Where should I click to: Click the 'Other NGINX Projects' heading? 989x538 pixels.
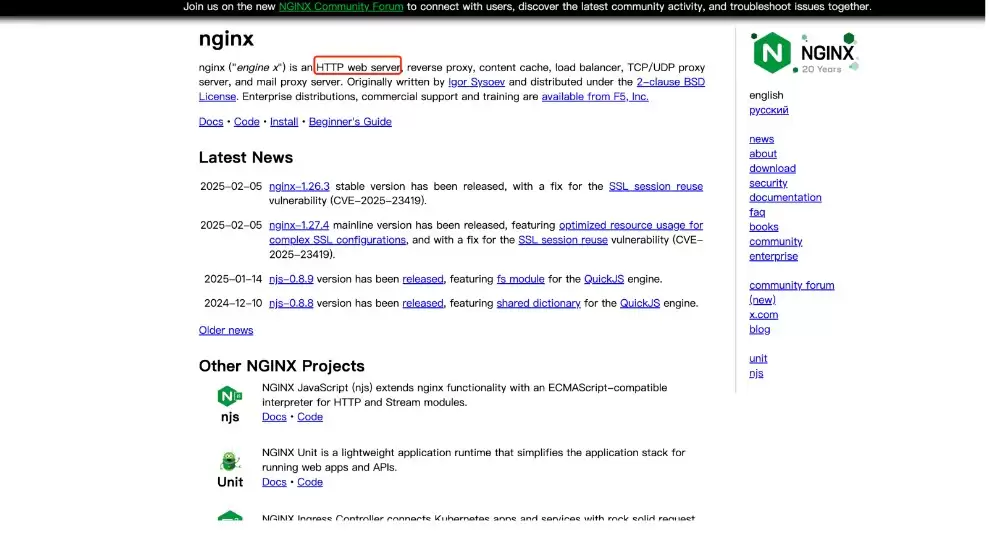point(281,366)
